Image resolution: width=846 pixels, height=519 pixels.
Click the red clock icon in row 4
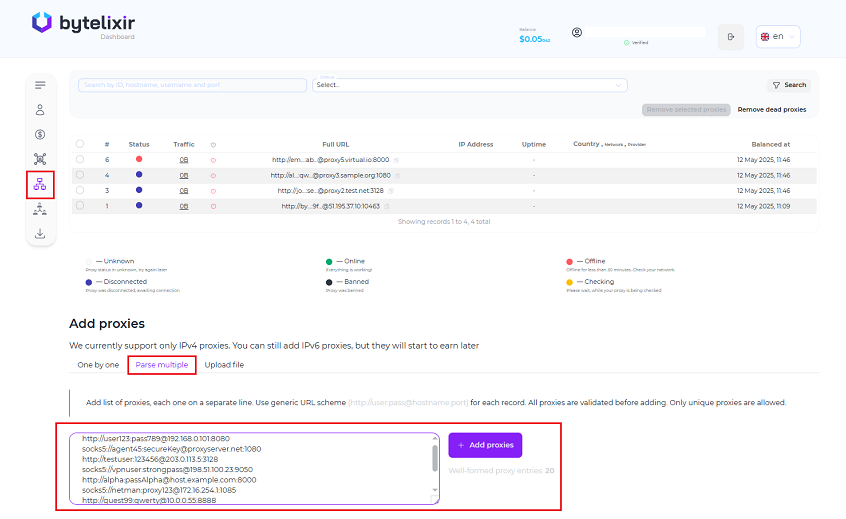pos(213,176)
